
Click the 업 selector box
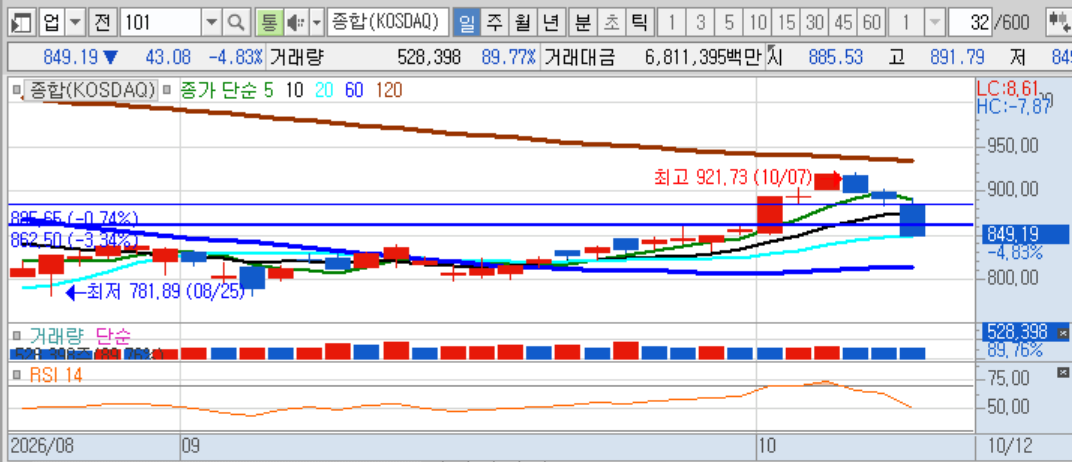[52, 23]
